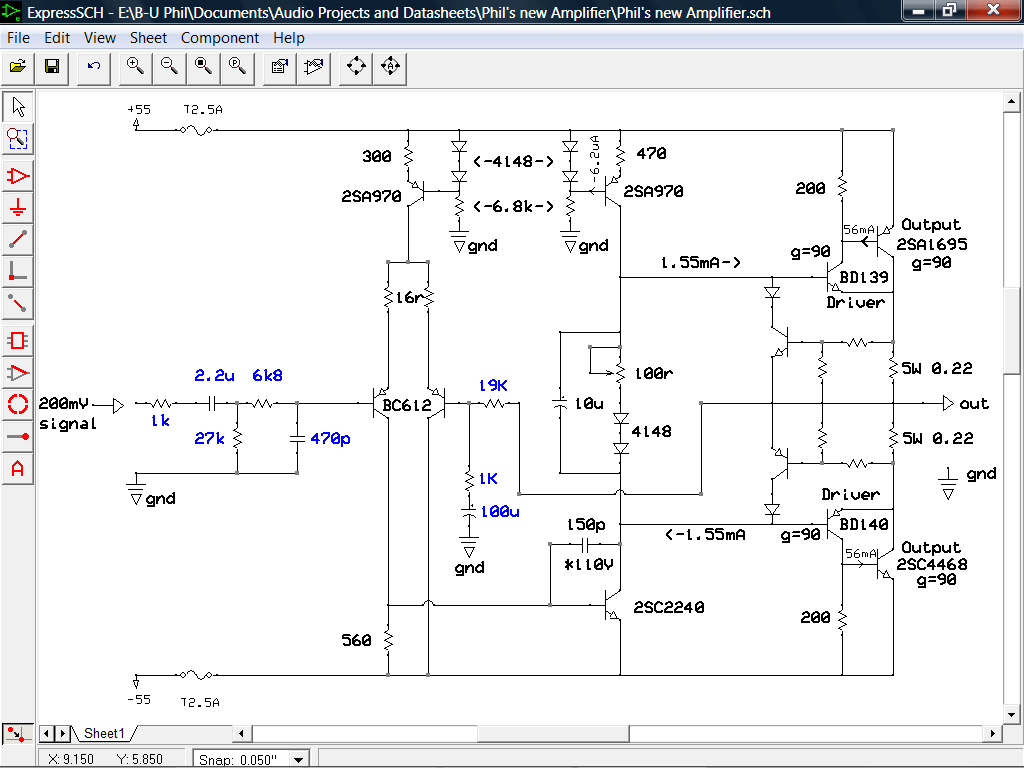Switch to the Sheet1 tab

click(104, 733)
